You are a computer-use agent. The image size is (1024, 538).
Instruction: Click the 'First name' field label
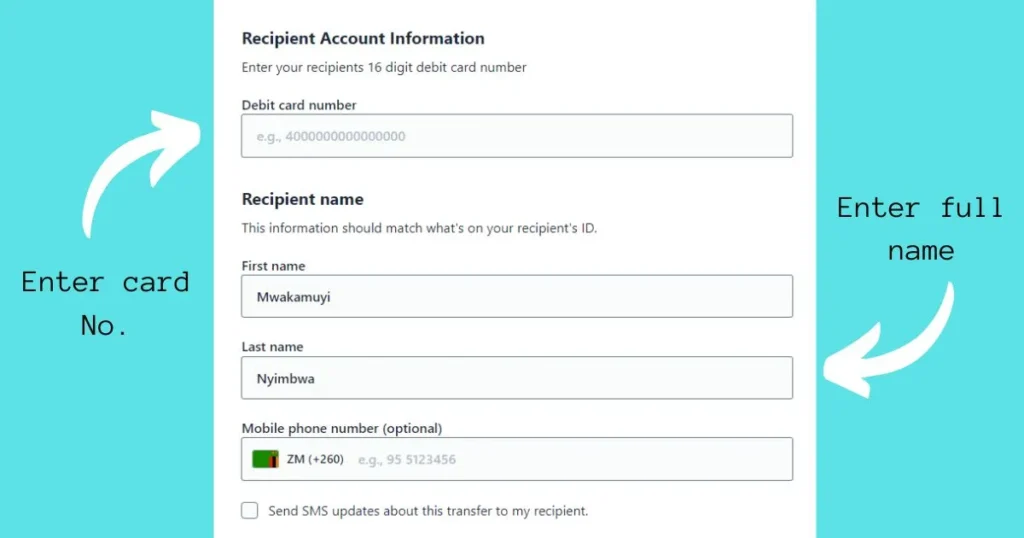273,266
